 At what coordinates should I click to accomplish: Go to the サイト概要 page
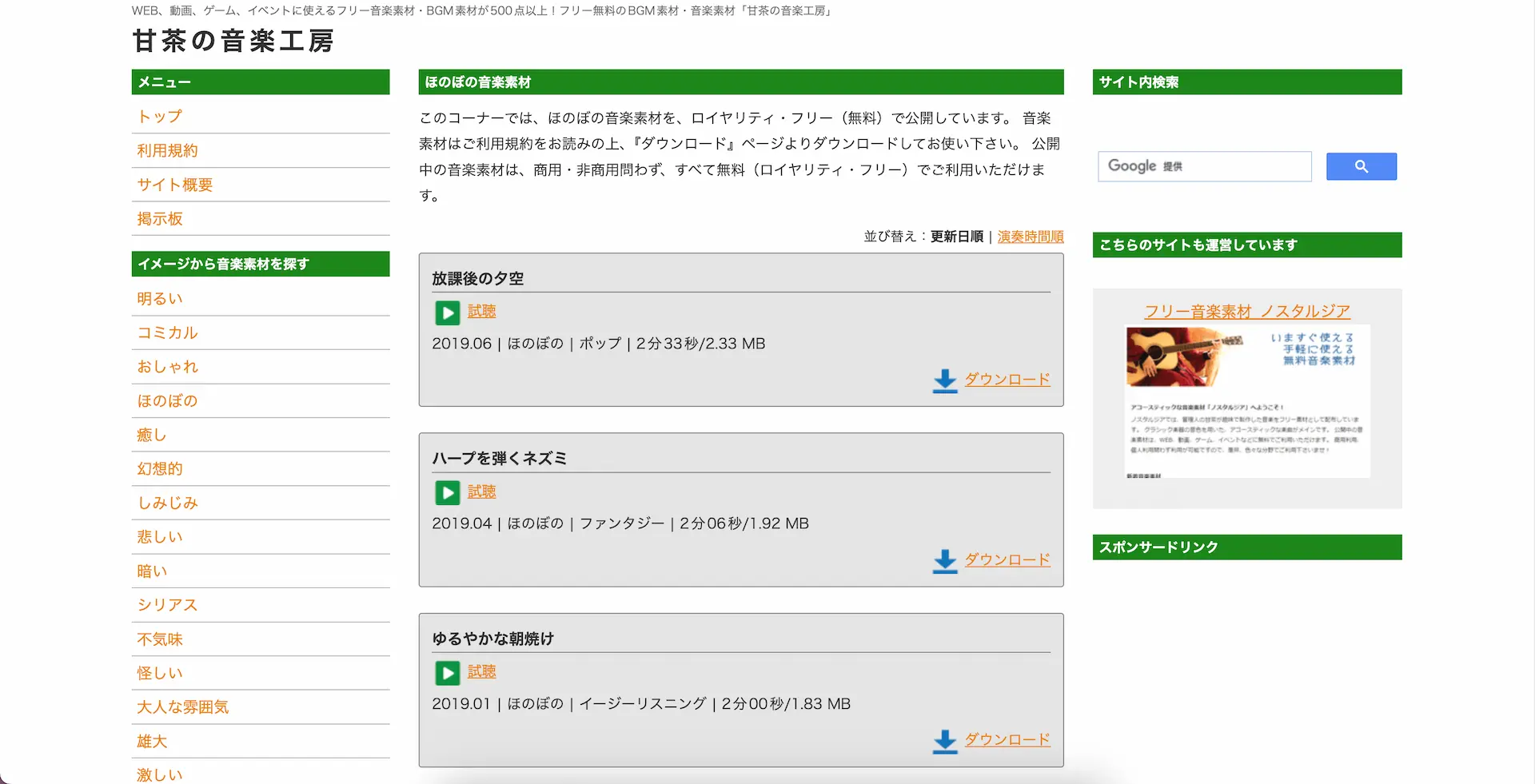(174, 185)
